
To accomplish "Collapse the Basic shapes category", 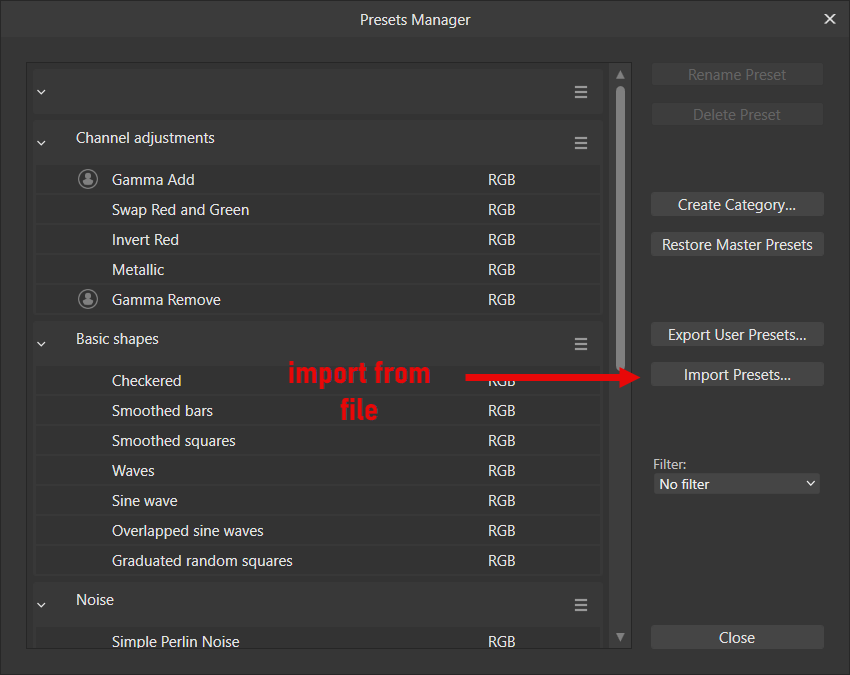I will tap(41, 344).
